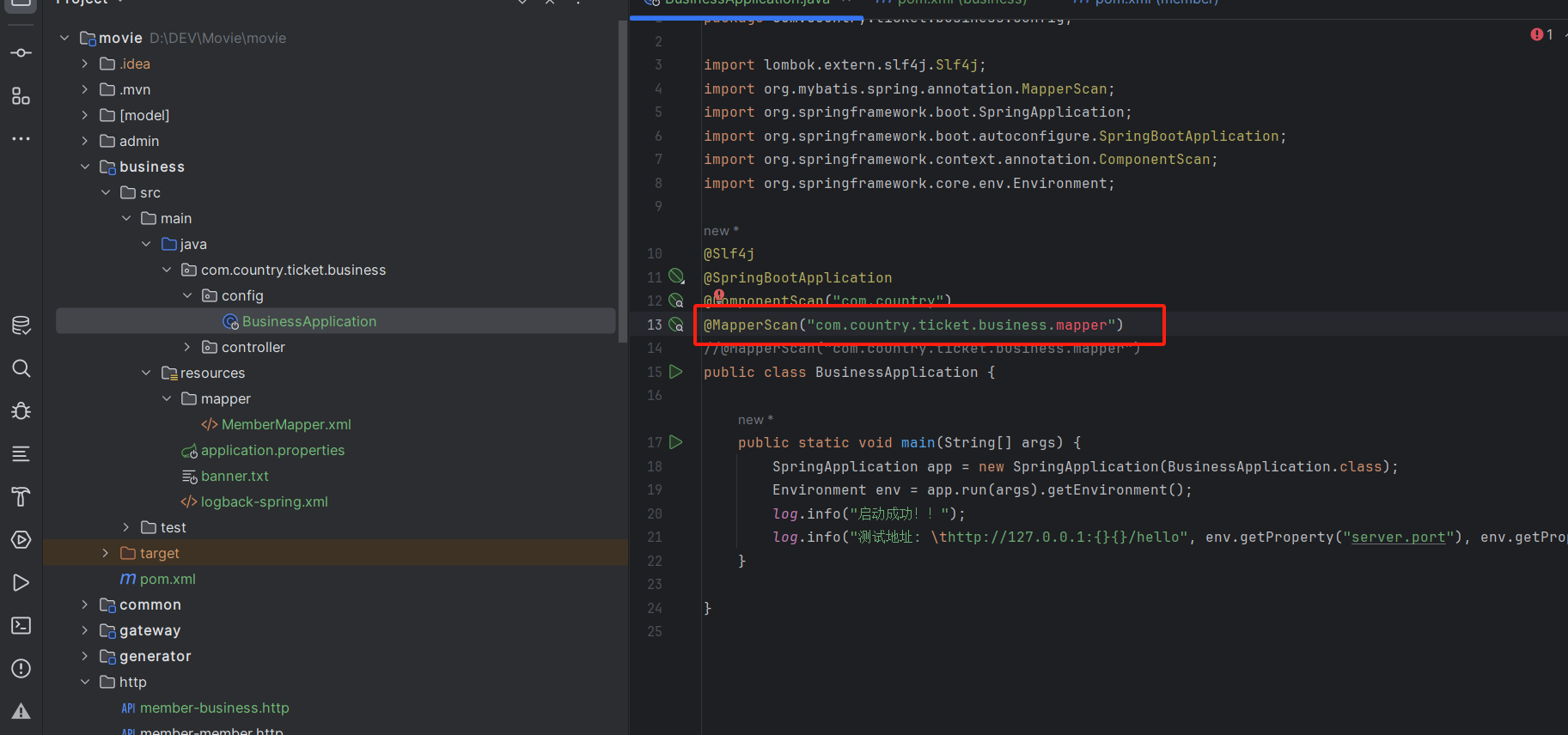Click the 'new *' hint above main method

pyautogui.click(x=755, y=419)
